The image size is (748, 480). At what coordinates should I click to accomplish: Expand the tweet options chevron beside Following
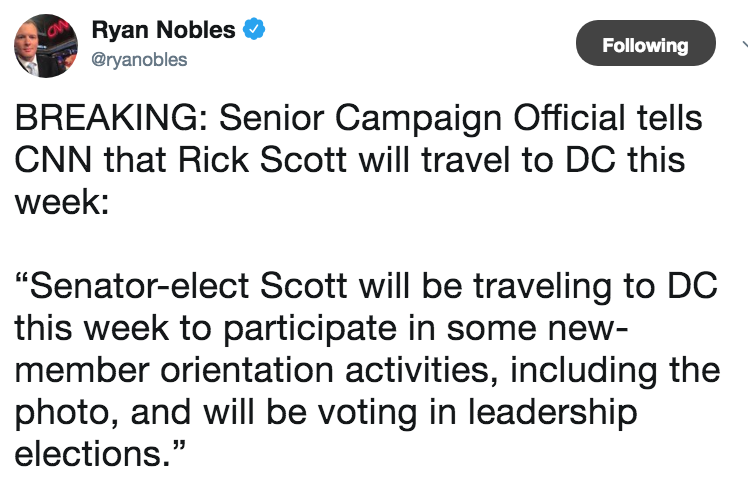coord(745,44)
